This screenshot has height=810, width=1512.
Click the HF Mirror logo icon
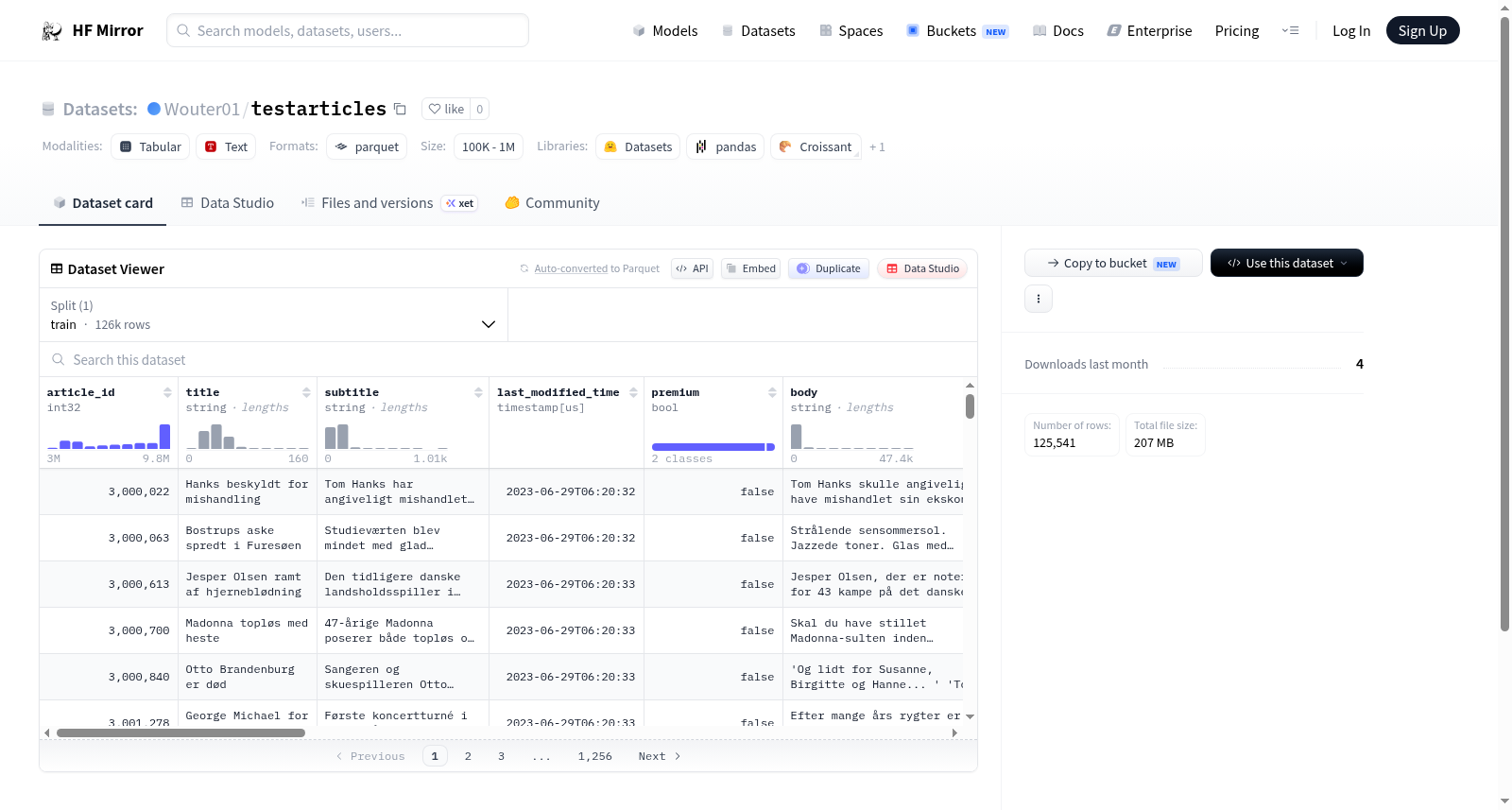[x=52, y=31]
